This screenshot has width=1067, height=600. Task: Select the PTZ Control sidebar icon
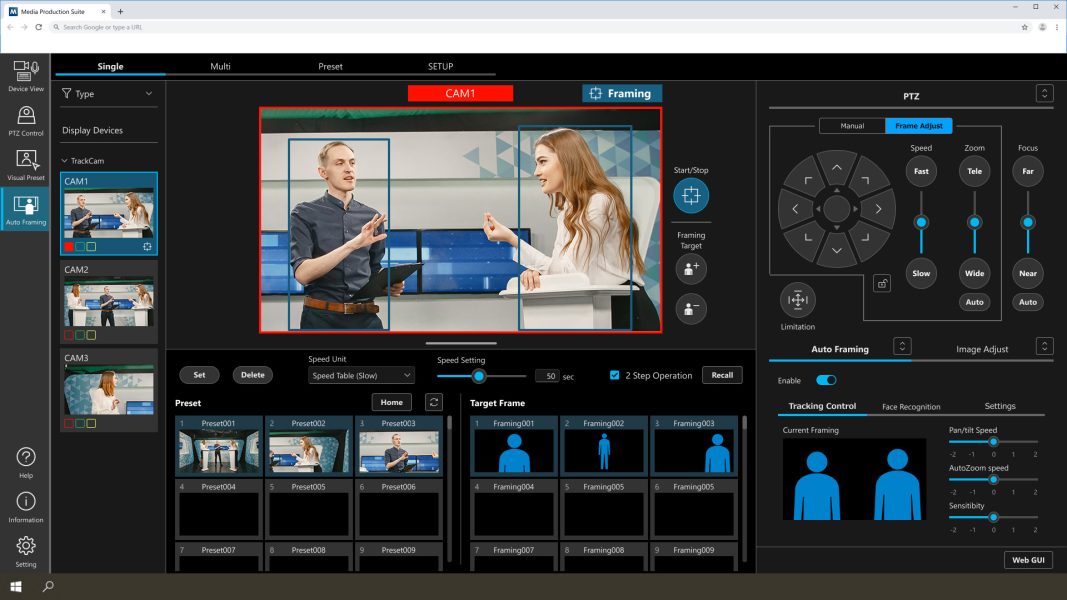click(x=25, y=120)
